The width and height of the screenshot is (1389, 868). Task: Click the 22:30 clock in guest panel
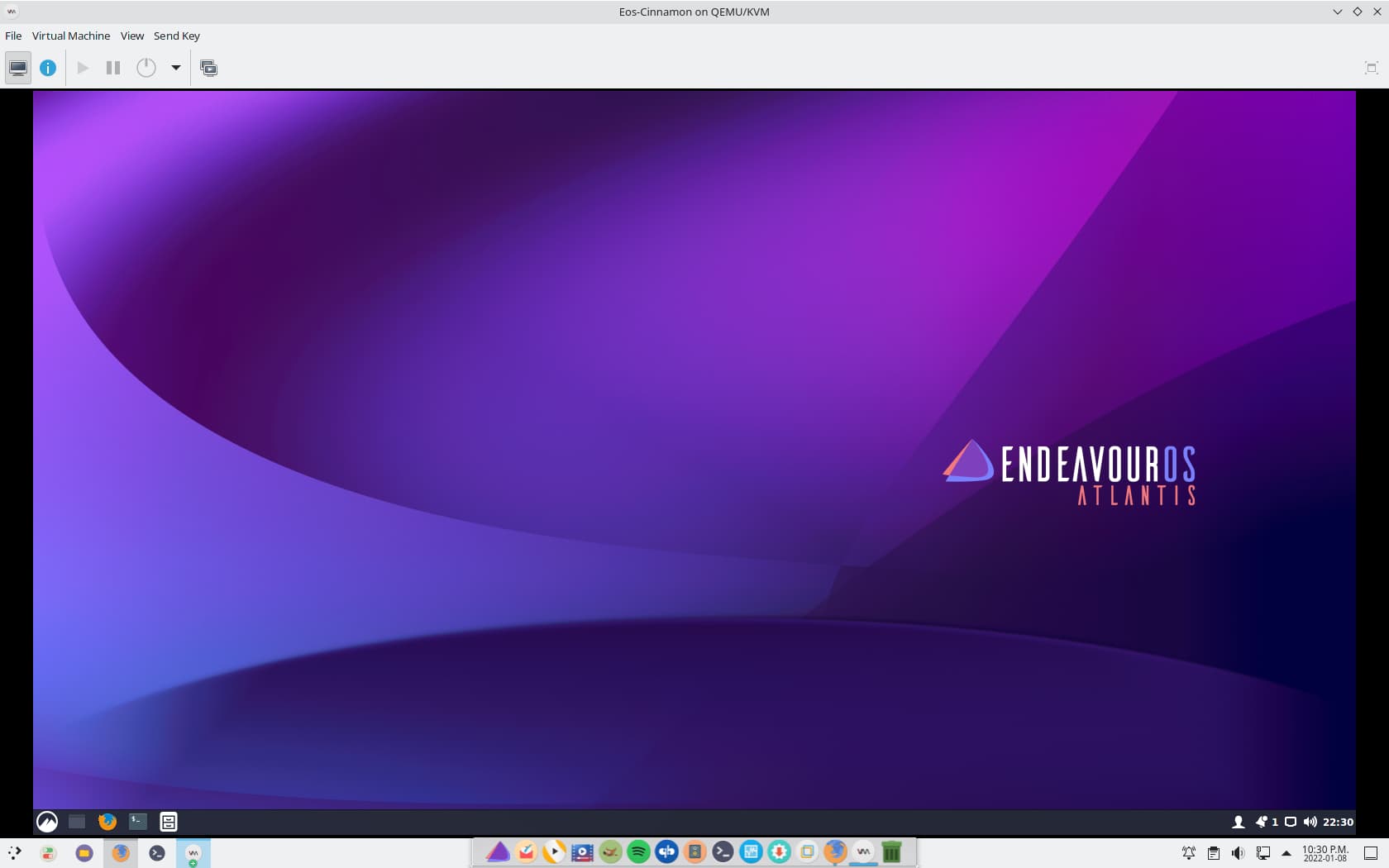(x=1338, y=822)
